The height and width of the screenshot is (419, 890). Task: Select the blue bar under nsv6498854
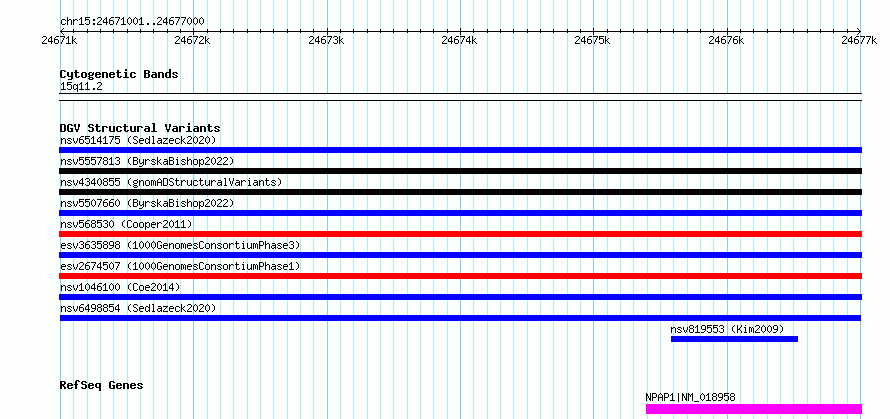coord(461,318)
